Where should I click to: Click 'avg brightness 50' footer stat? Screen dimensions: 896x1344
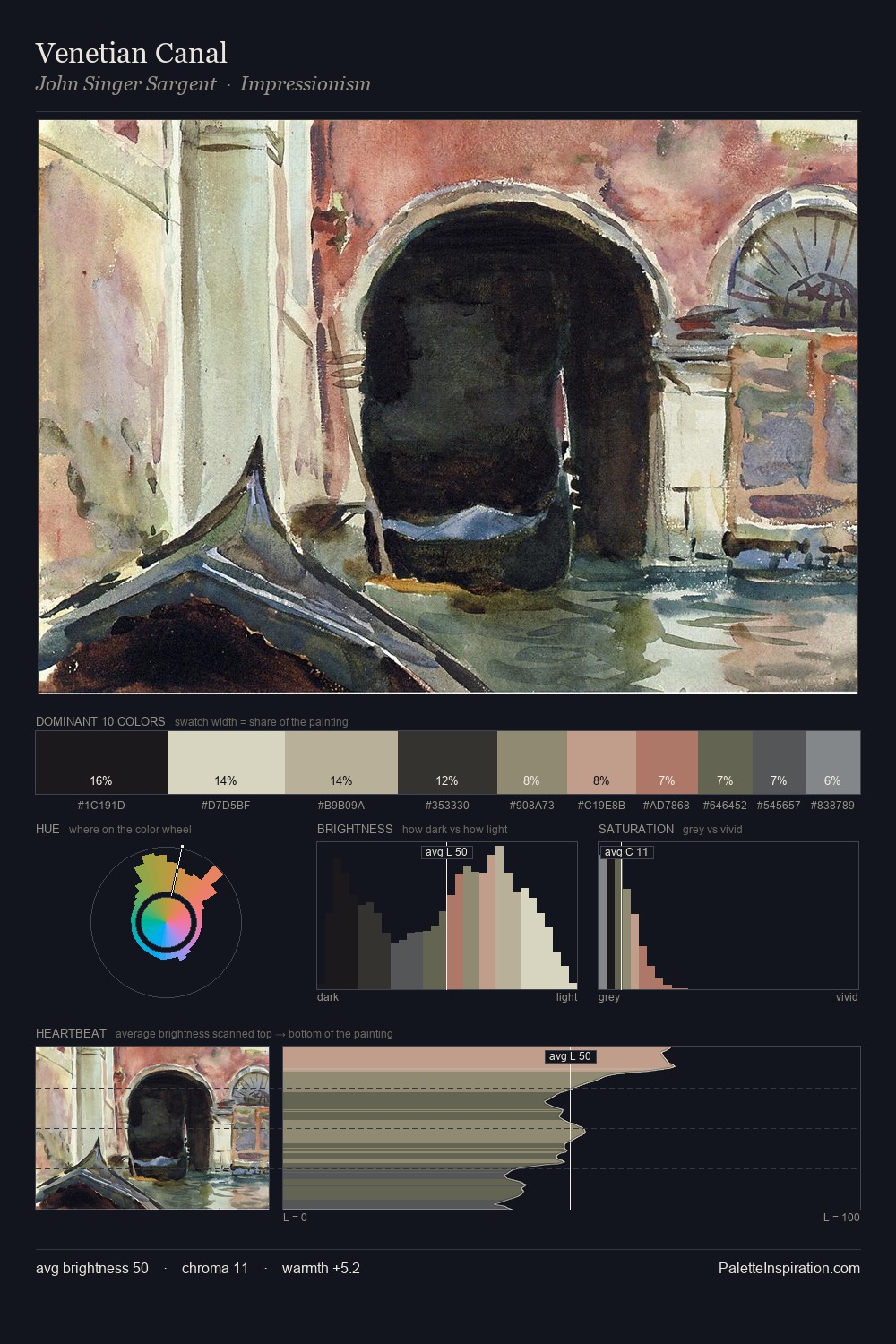point(92,1268)
